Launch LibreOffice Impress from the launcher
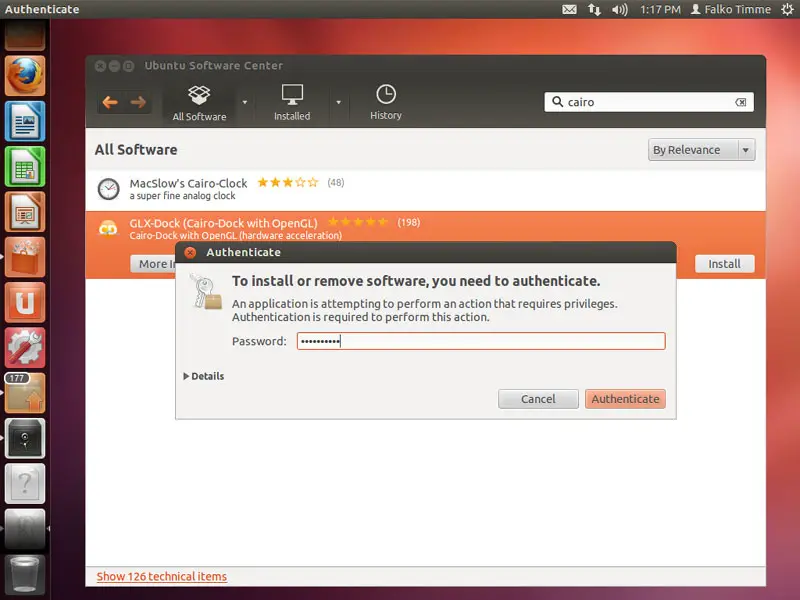The height and width of the screenshot is (600, 800). click(x=25, y=212)
